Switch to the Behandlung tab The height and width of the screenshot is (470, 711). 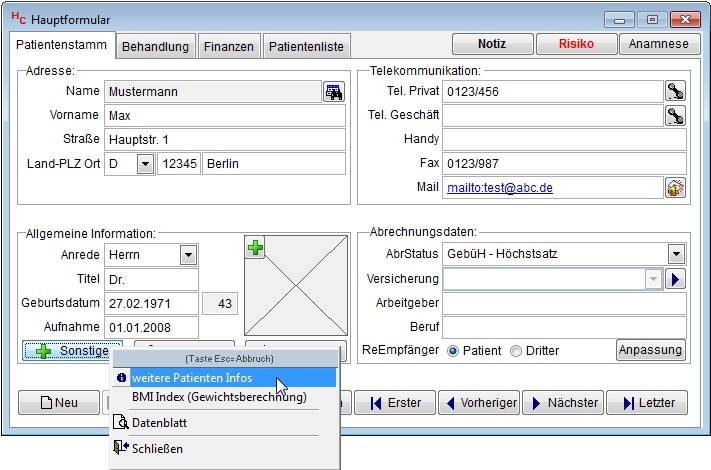coord(155,47)
